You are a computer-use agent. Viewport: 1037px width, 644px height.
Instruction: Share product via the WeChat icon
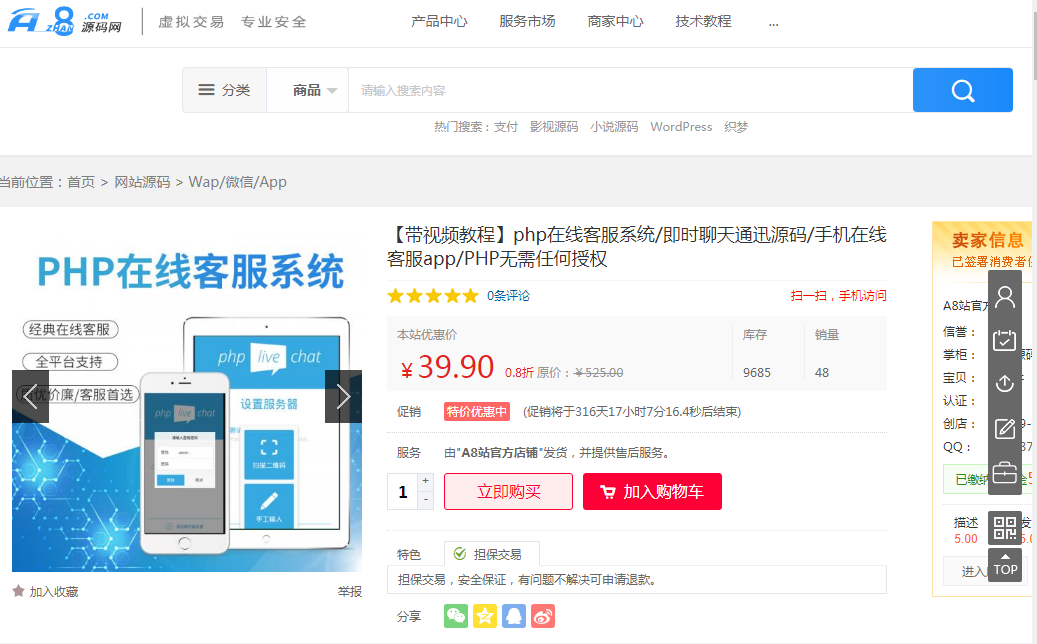[x=456, y=616]
